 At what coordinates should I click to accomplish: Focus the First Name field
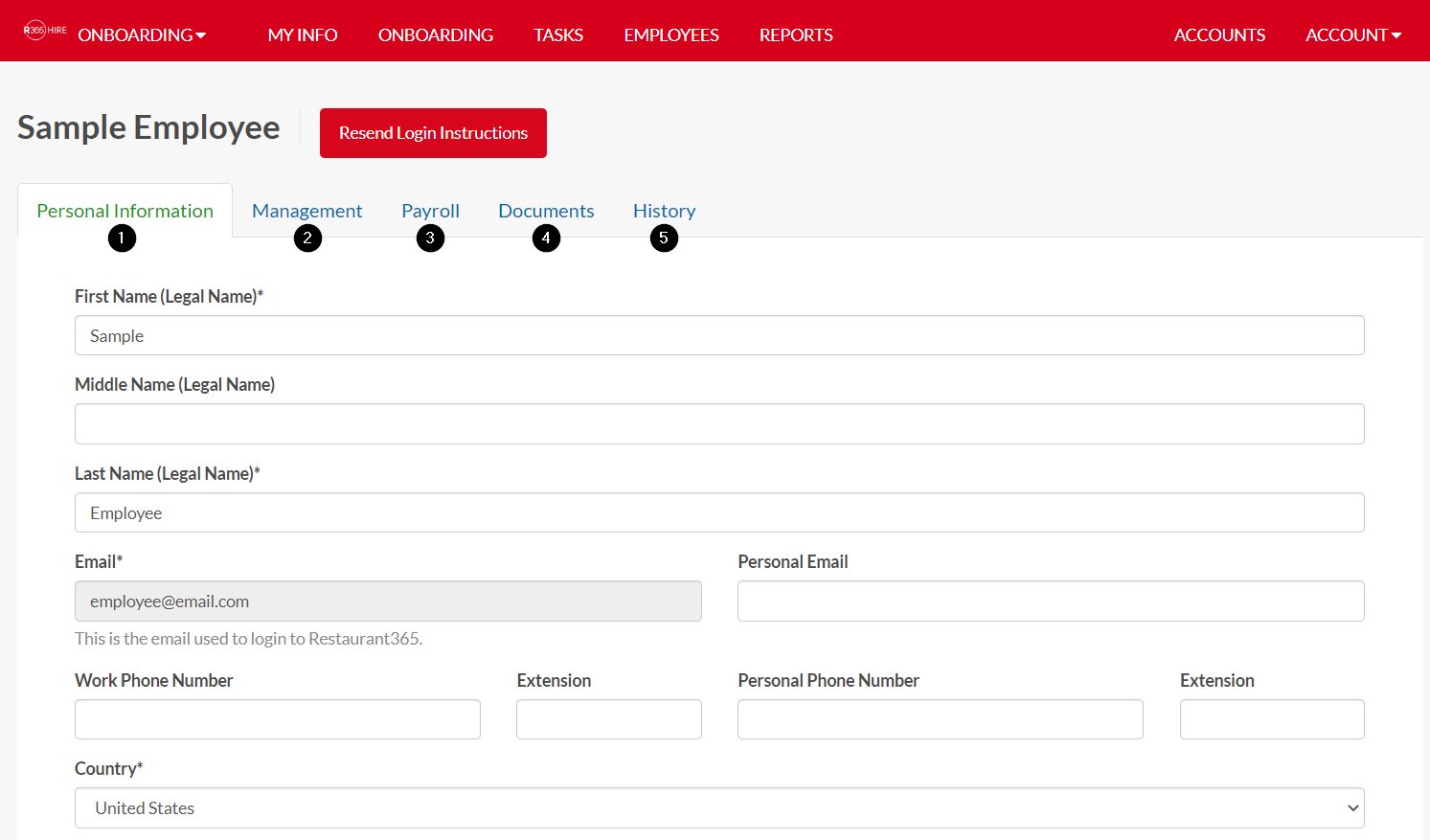[719, 335]
